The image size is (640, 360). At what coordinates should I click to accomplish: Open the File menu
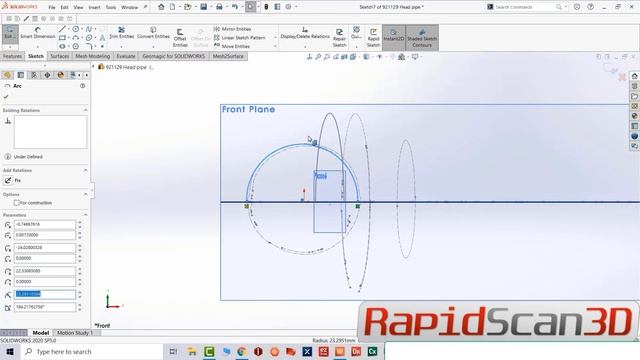(x=52, y=7)
